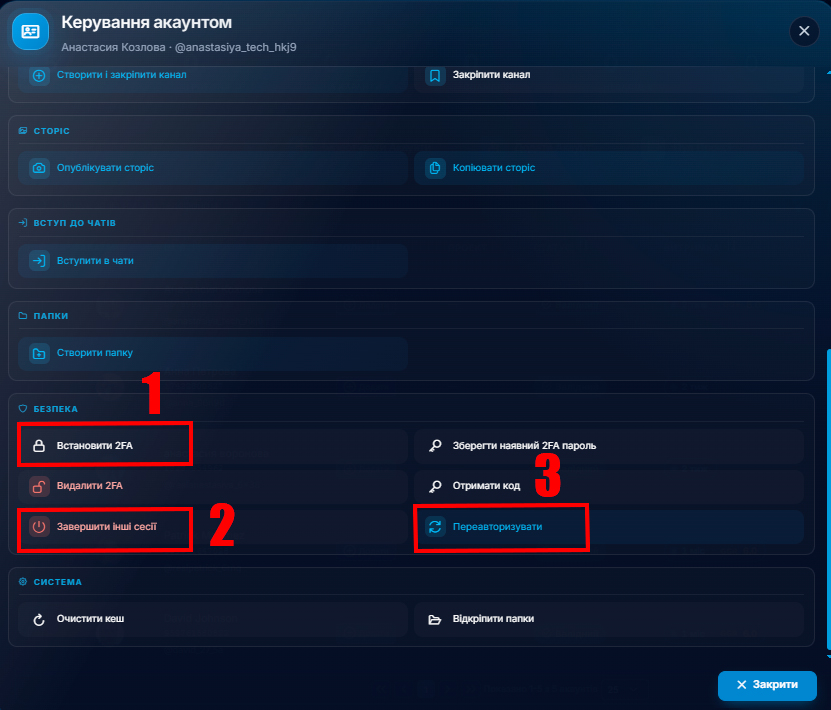Select Очистити кеш in the Система section
831x710 pixels.
coord(213,619)
